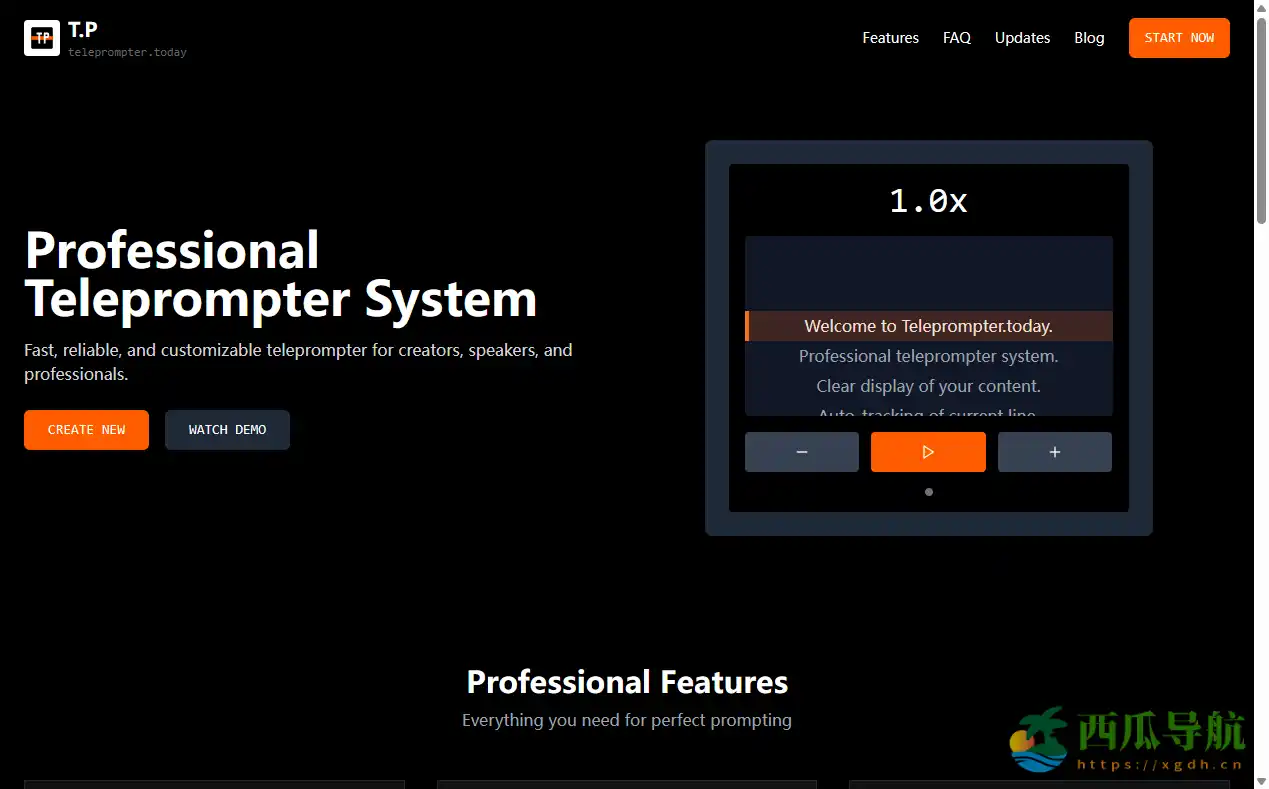
Task: Increase speed with the plus icon
Action: 1054,452
